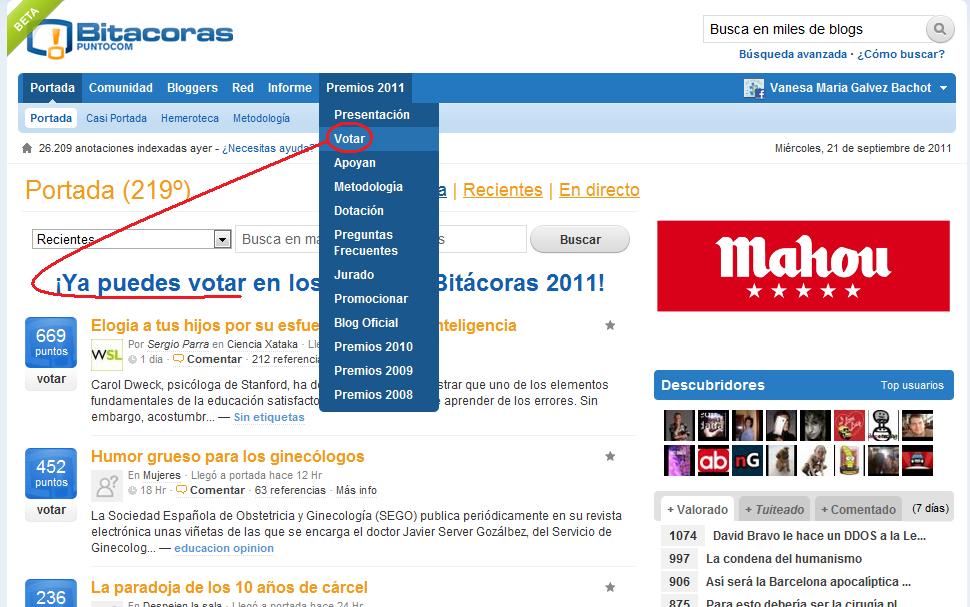This screenshot has width=970, height=607.
Task: Open the Recientes header link
Action: (x=502, y=190)
